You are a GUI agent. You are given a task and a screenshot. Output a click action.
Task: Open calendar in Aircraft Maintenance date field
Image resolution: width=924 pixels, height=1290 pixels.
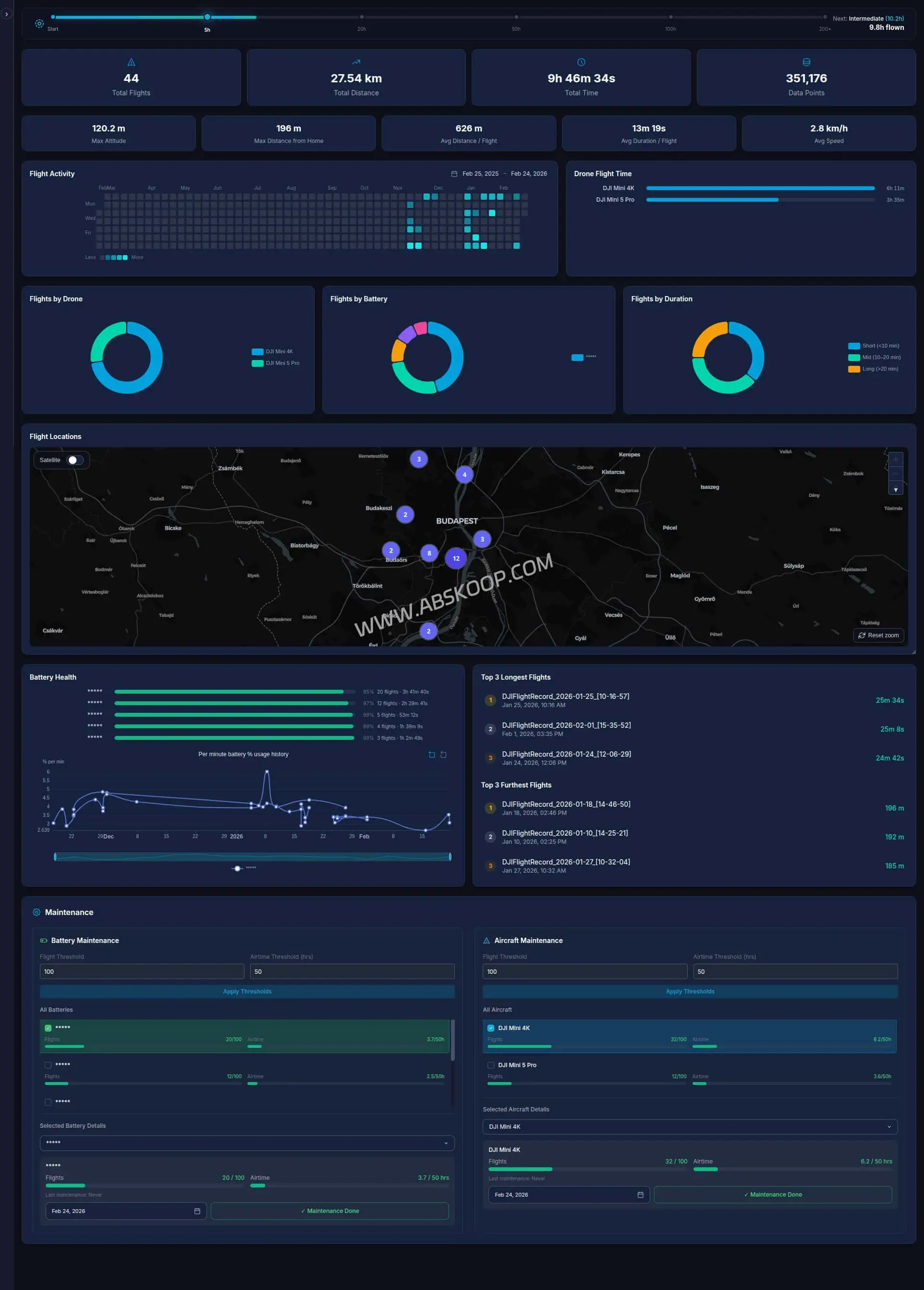tap(640, 1194)
